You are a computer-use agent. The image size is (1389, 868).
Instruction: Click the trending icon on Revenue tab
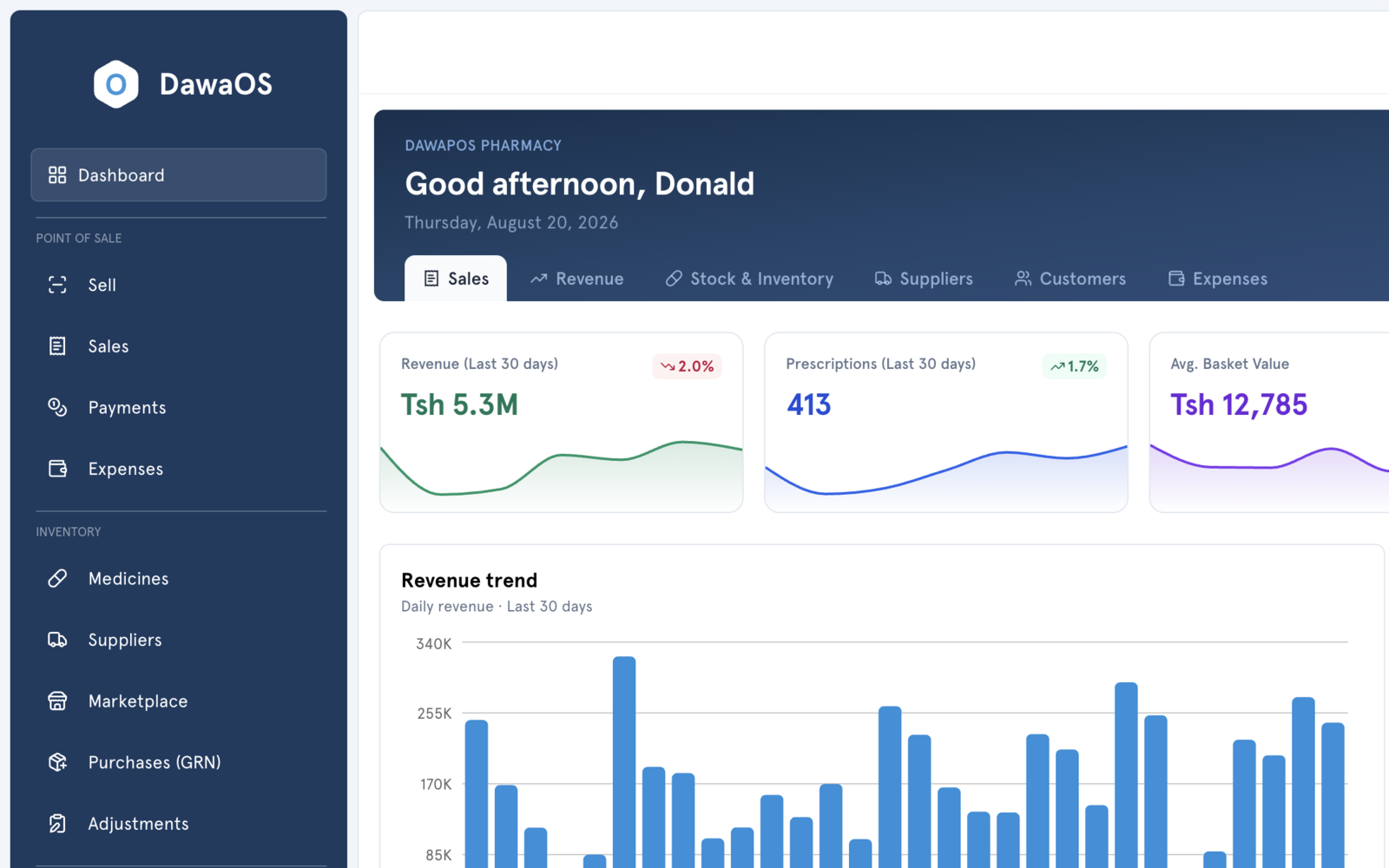click(x=539, y=279)
